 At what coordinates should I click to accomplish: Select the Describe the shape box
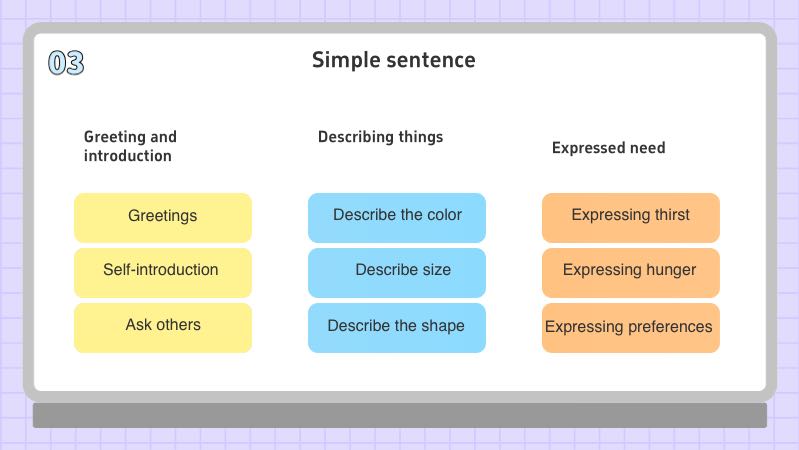(x=397, y=326)
